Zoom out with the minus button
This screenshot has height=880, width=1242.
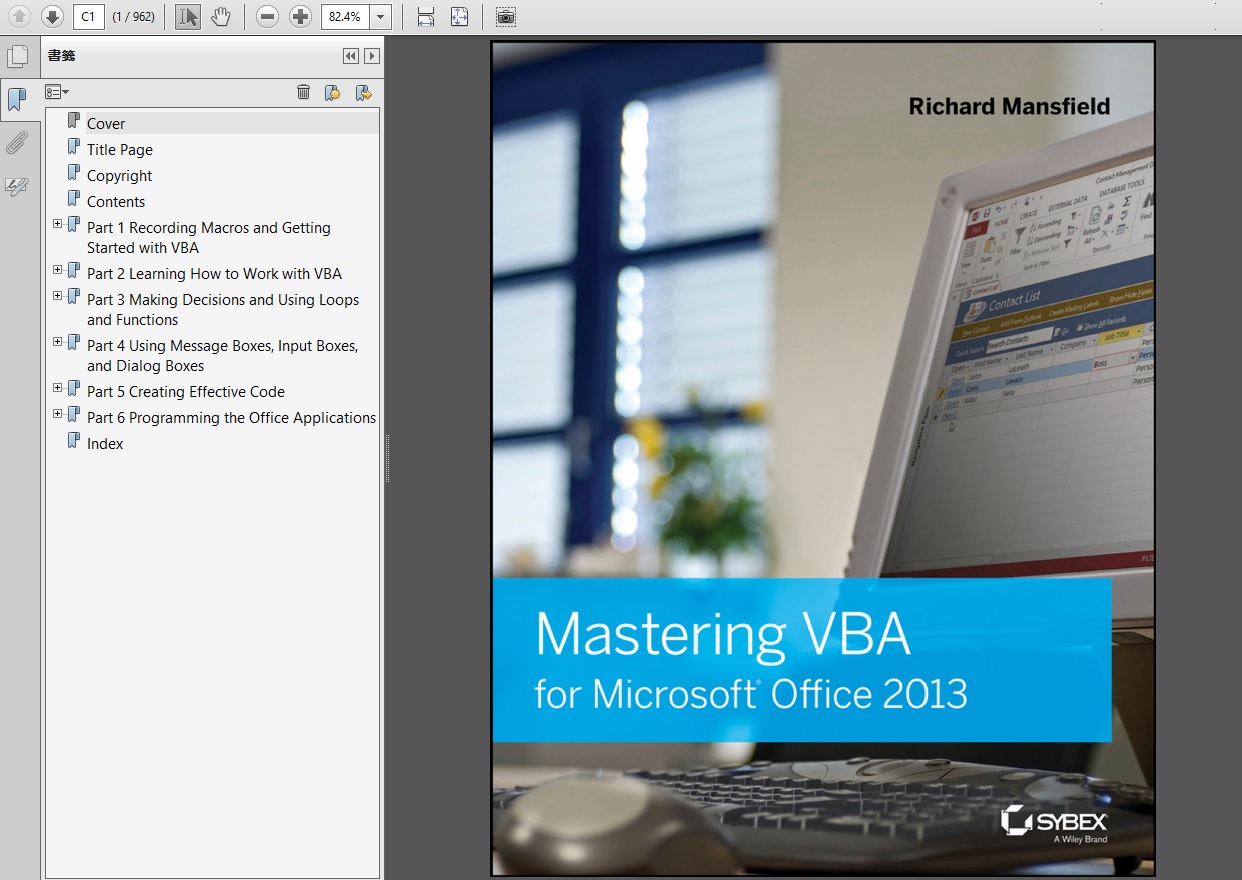point(267,16)
